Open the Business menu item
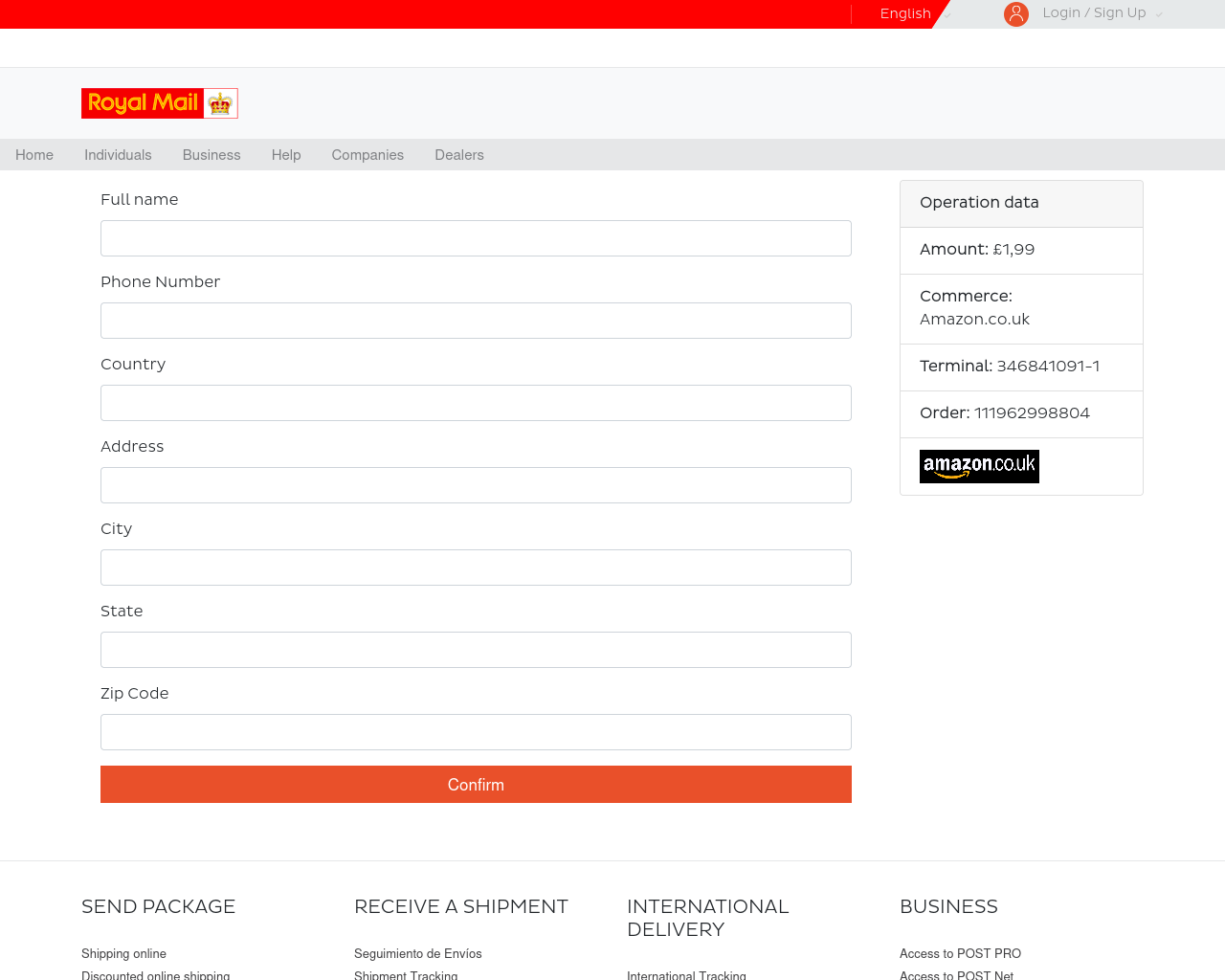Image resolution: width=1225 pixels, height=980 pixels. click(x=212, y=155)
